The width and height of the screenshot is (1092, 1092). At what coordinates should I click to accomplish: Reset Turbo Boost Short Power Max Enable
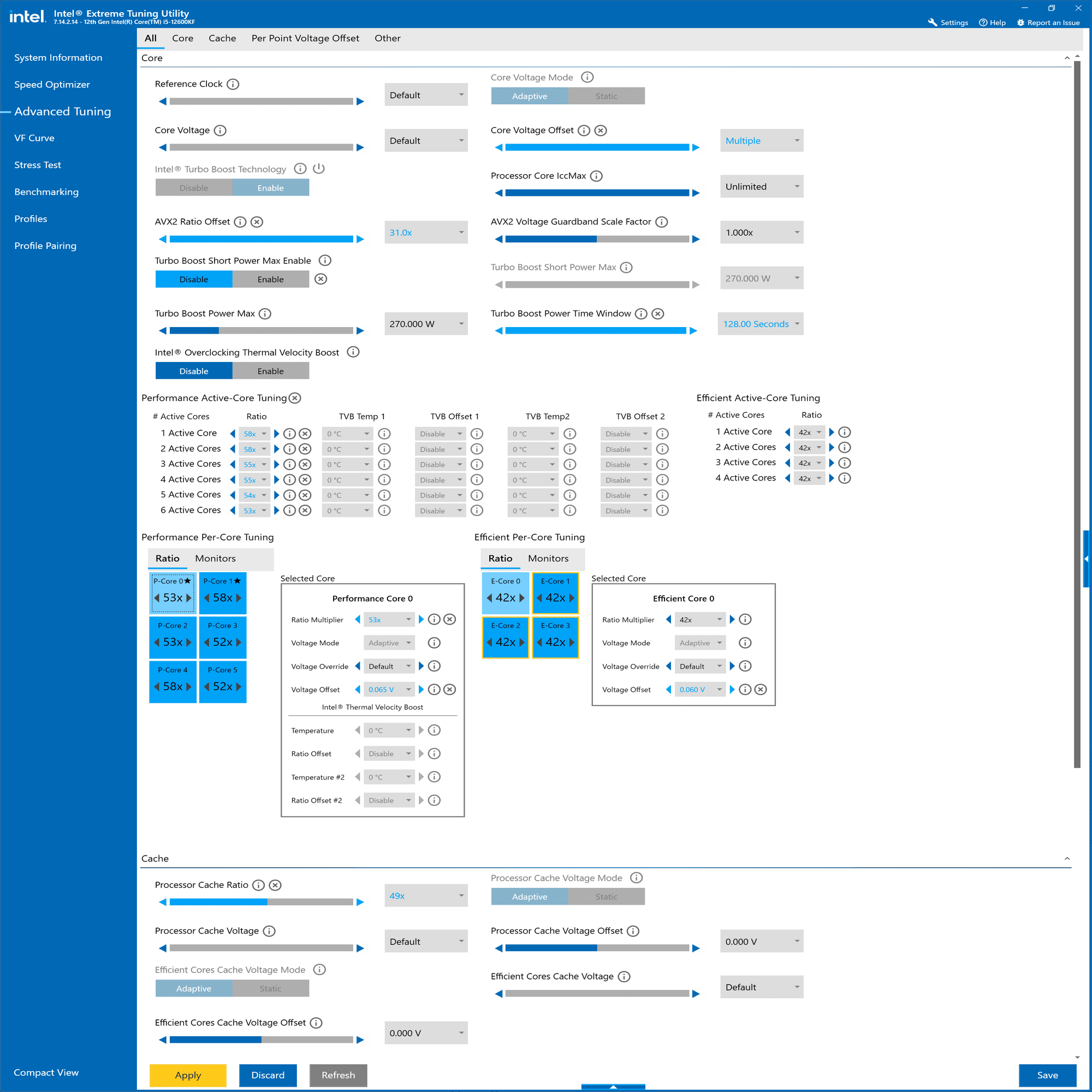[x=321, y=279]
